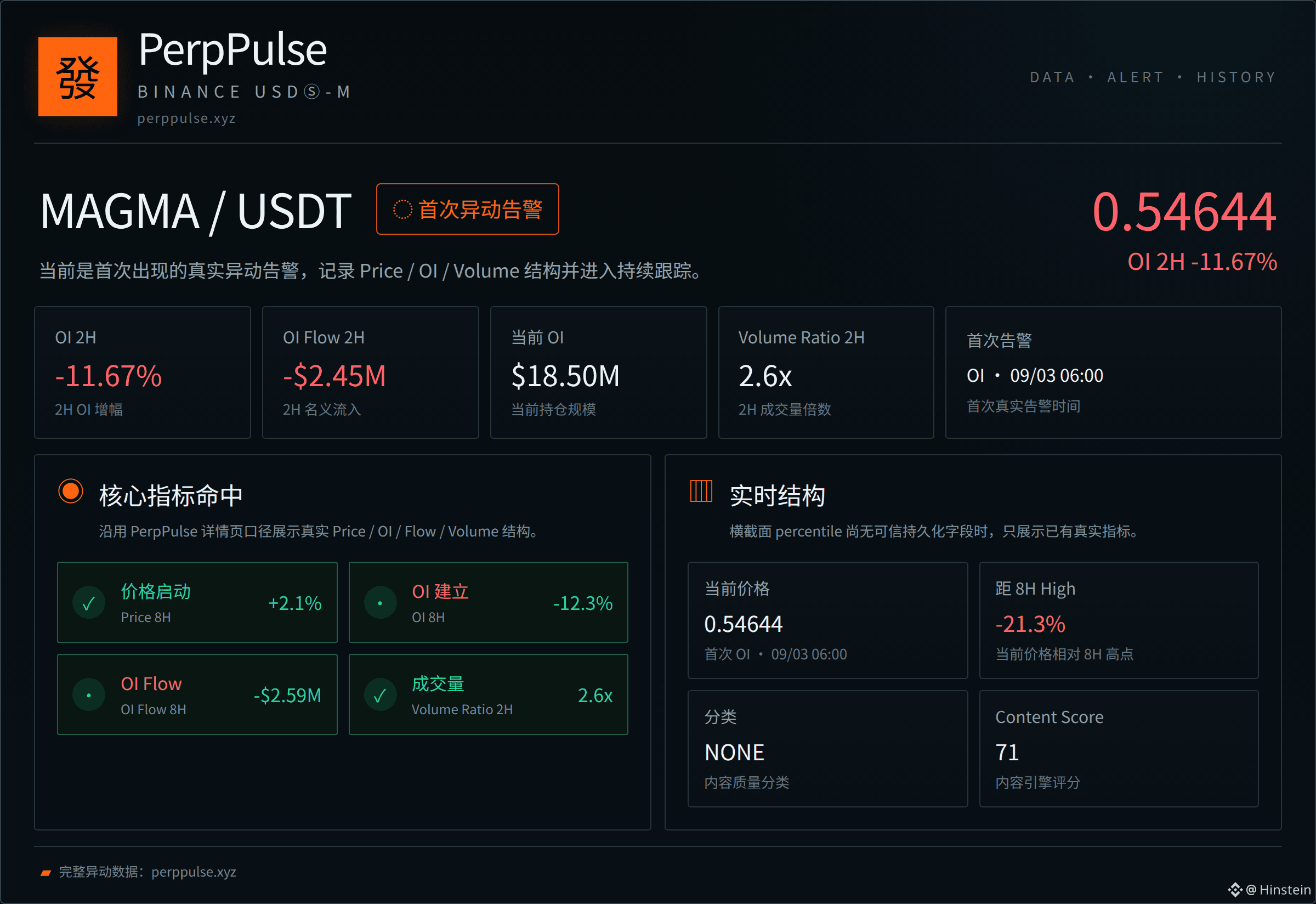Click the Price 8H checkmark icon
This screenshot has width=1316, height=904.
(89, 603)
